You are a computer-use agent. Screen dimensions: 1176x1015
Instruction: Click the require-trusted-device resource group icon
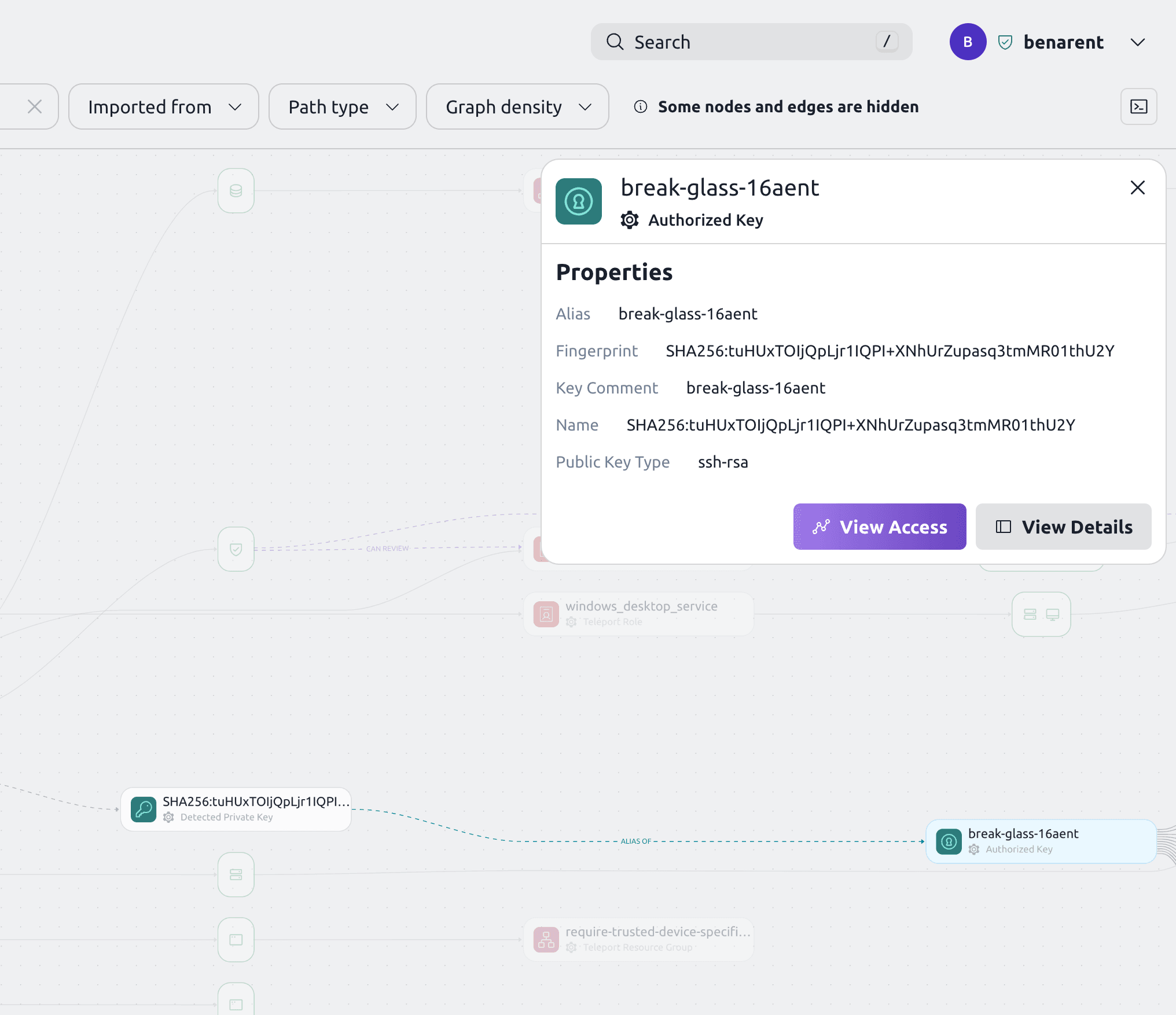click(x=545, y=939)
